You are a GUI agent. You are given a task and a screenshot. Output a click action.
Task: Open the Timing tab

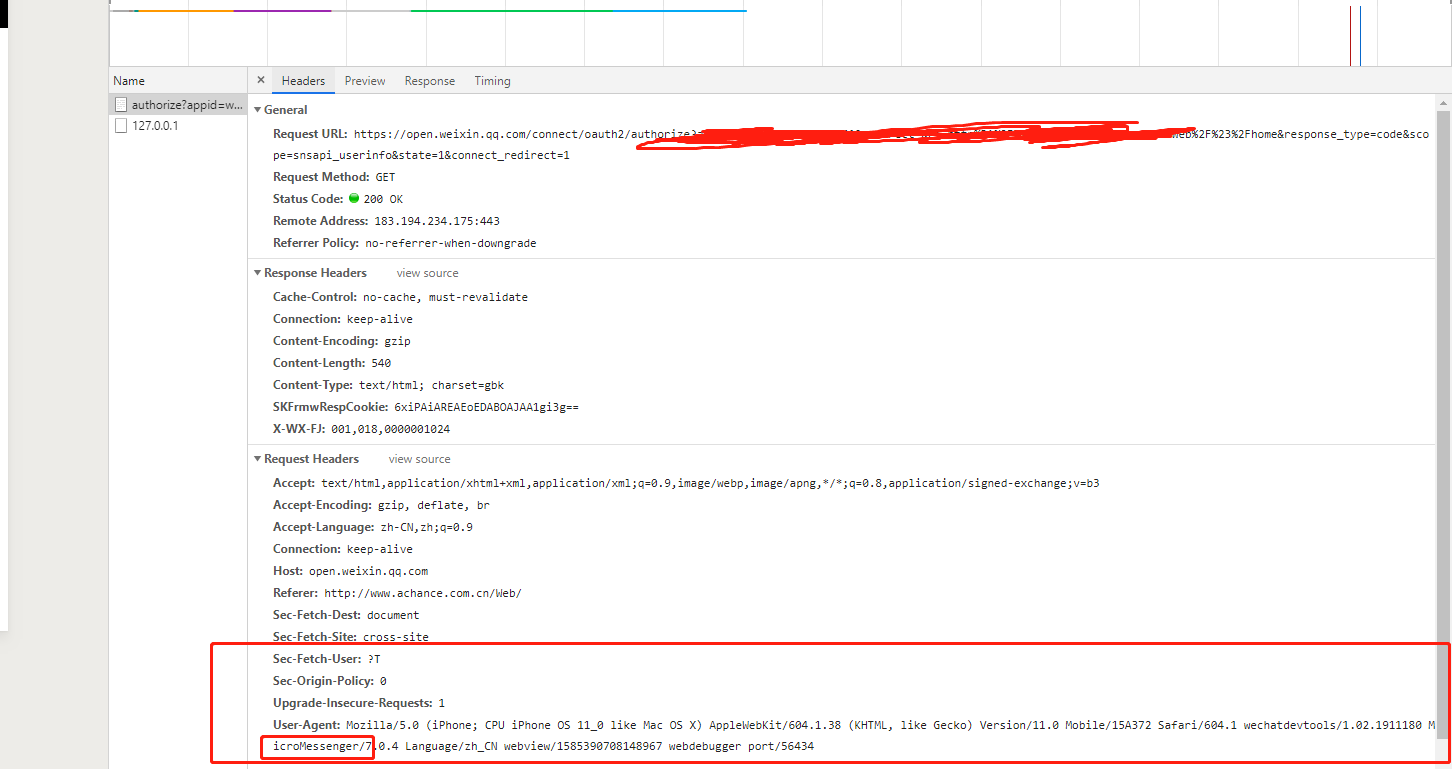tap(492, 81)
